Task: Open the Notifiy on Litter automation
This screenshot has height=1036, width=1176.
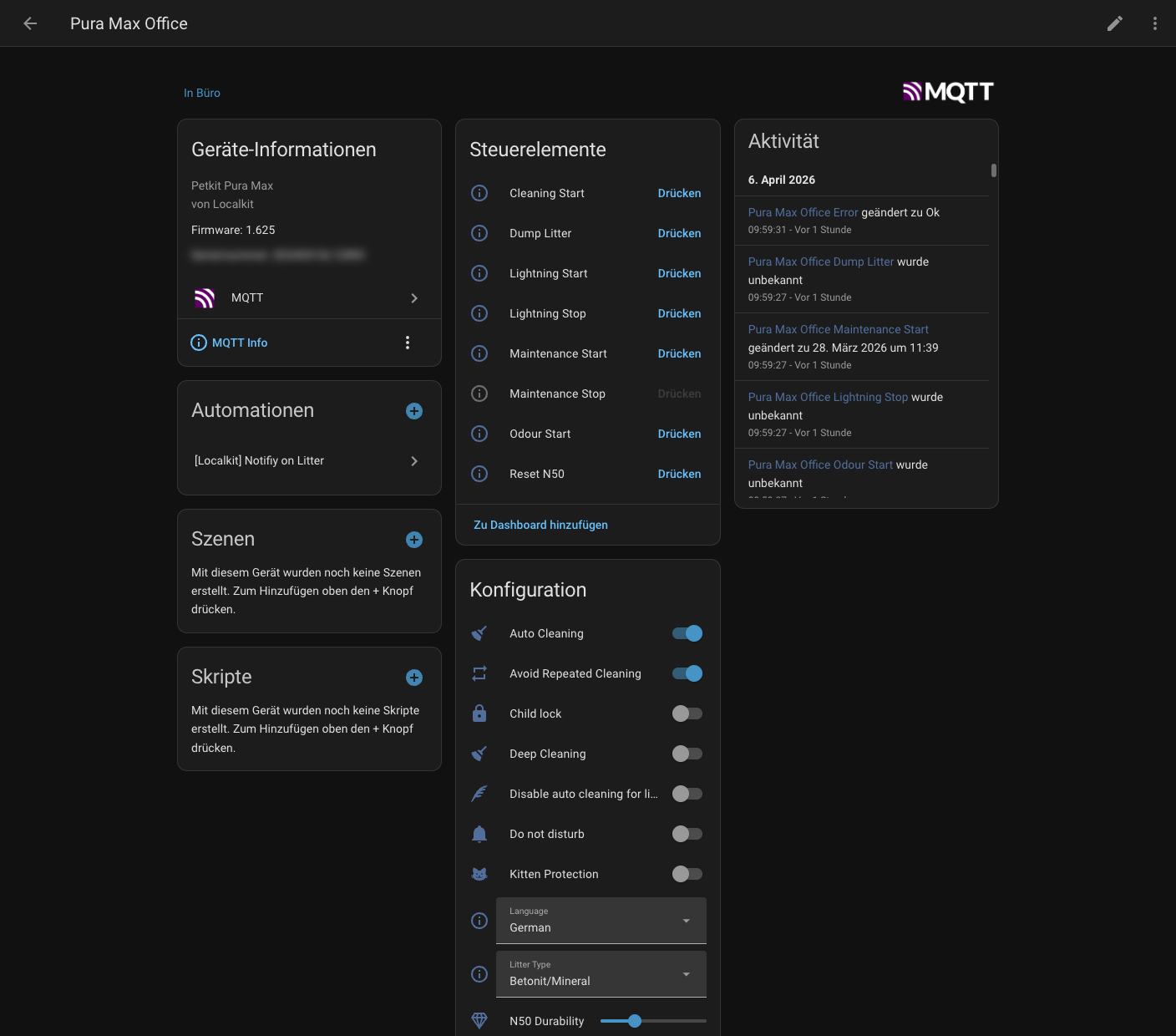Action: (x=309, y=461)
